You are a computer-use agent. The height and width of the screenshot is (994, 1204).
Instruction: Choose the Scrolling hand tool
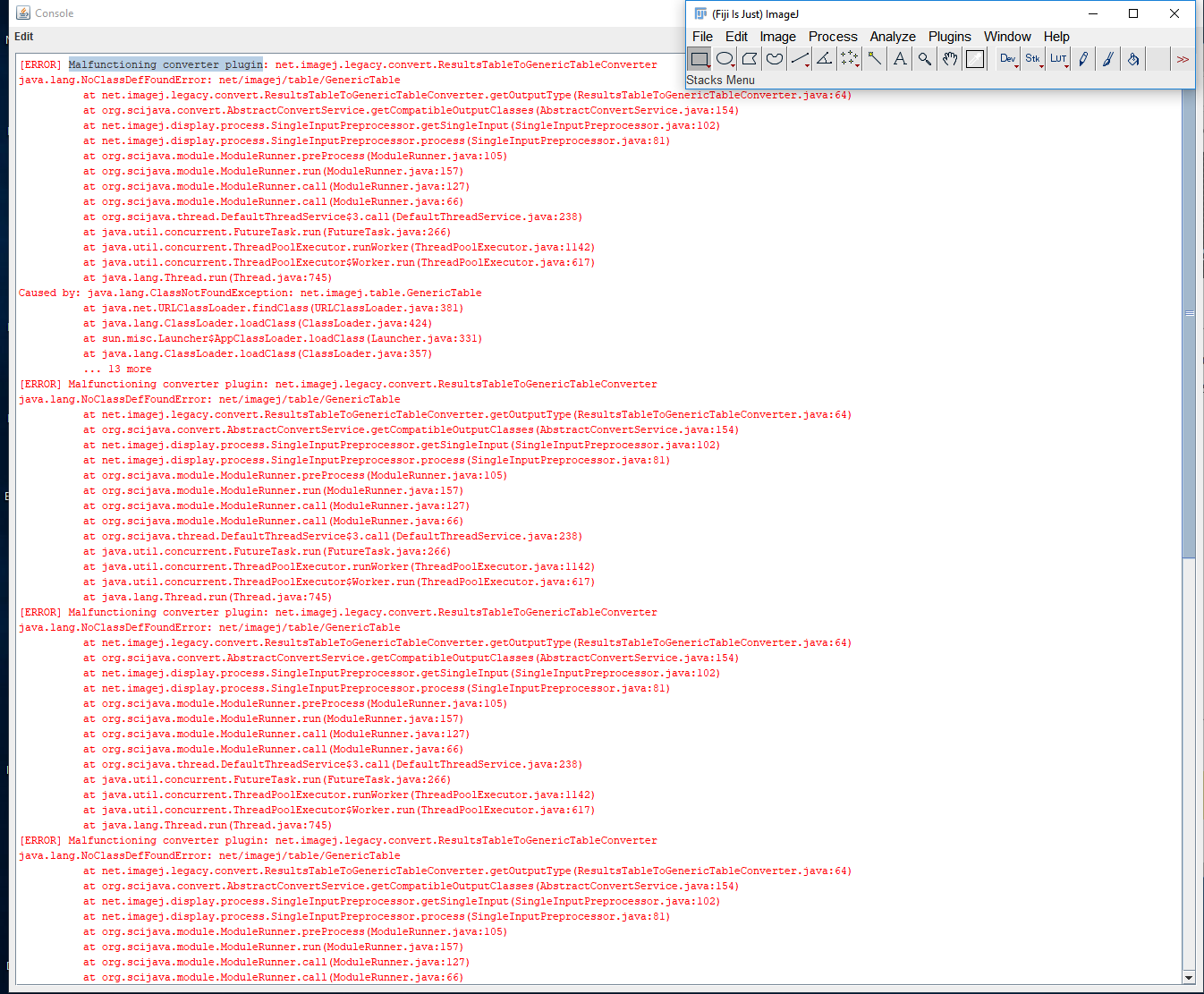coord(949,58)
